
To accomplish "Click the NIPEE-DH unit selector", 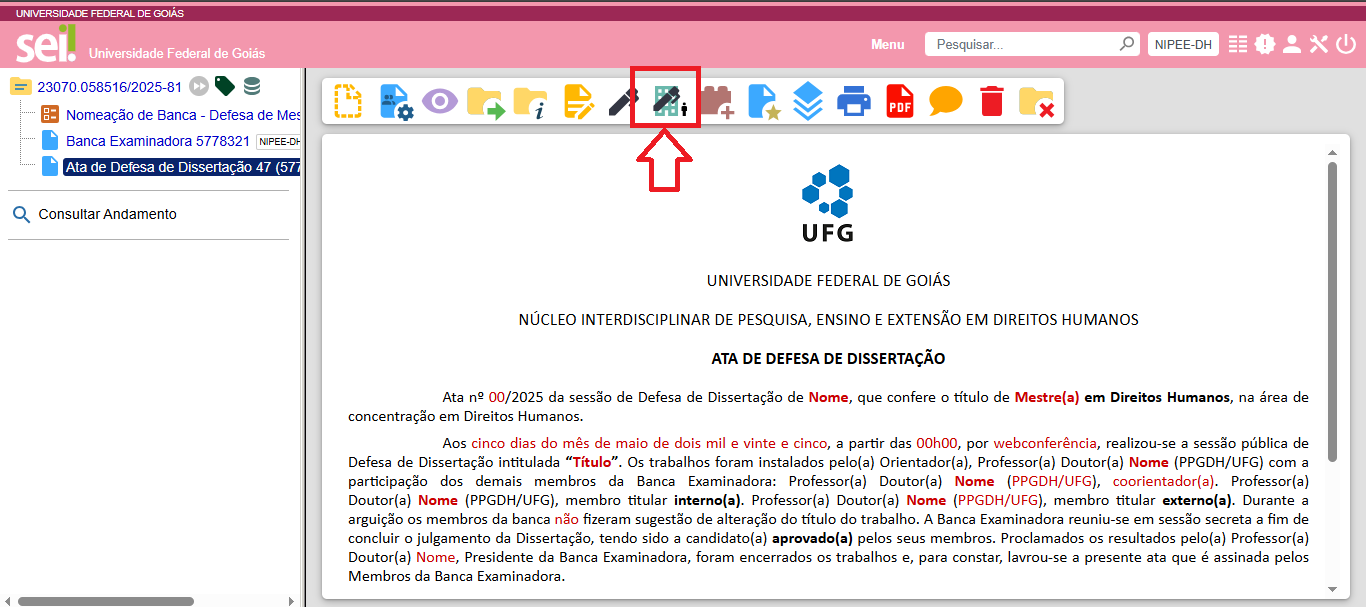I will (x=1183, y=44).
